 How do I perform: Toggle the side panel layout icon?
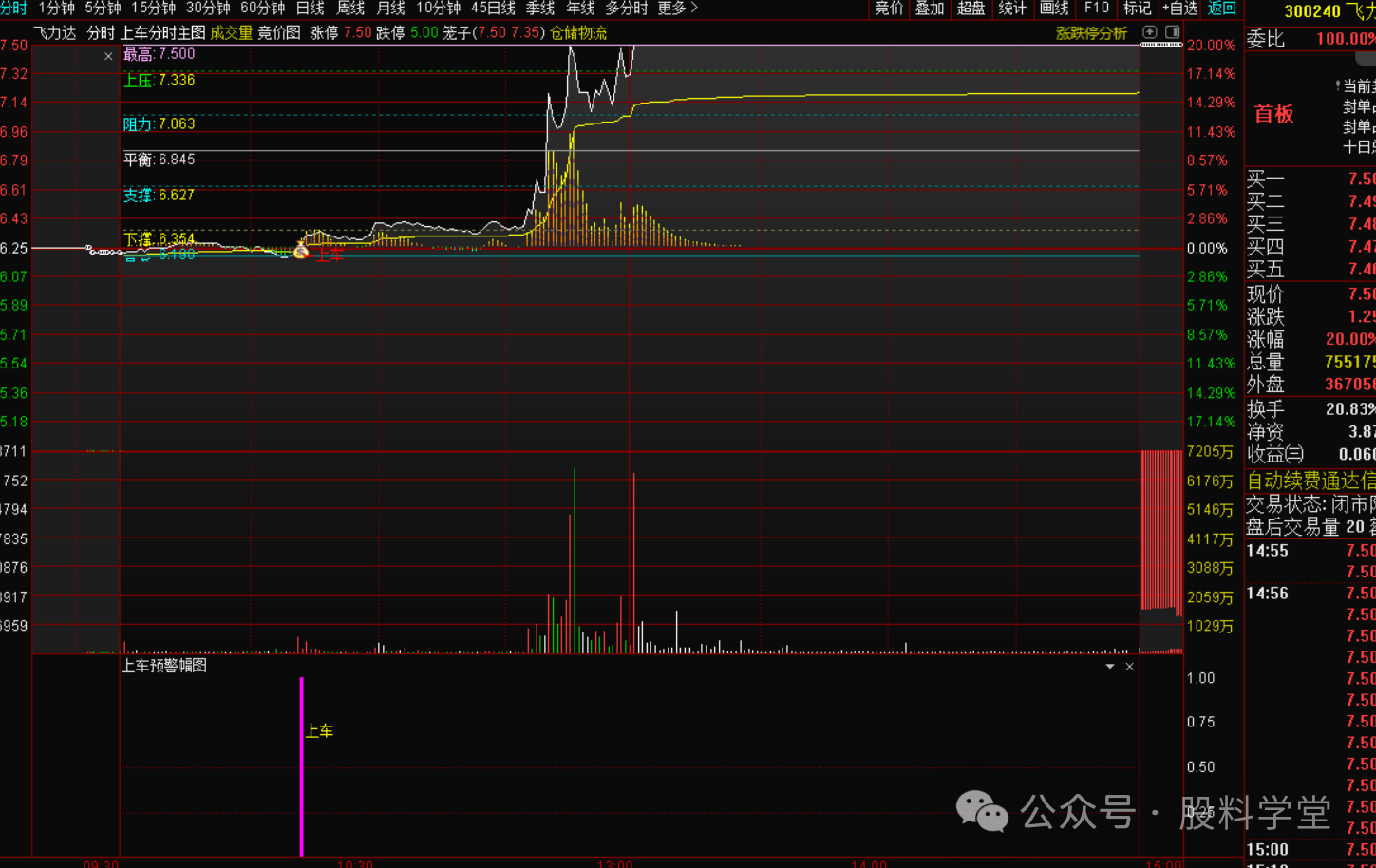click(x=1172, y=32)
